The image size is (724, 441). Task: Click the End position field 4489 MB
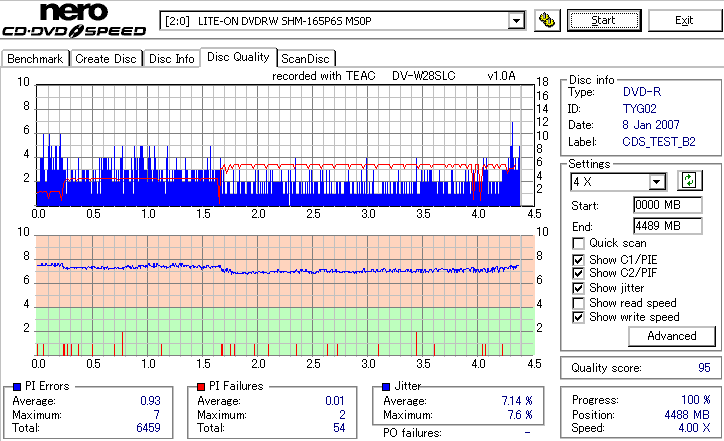668,226
